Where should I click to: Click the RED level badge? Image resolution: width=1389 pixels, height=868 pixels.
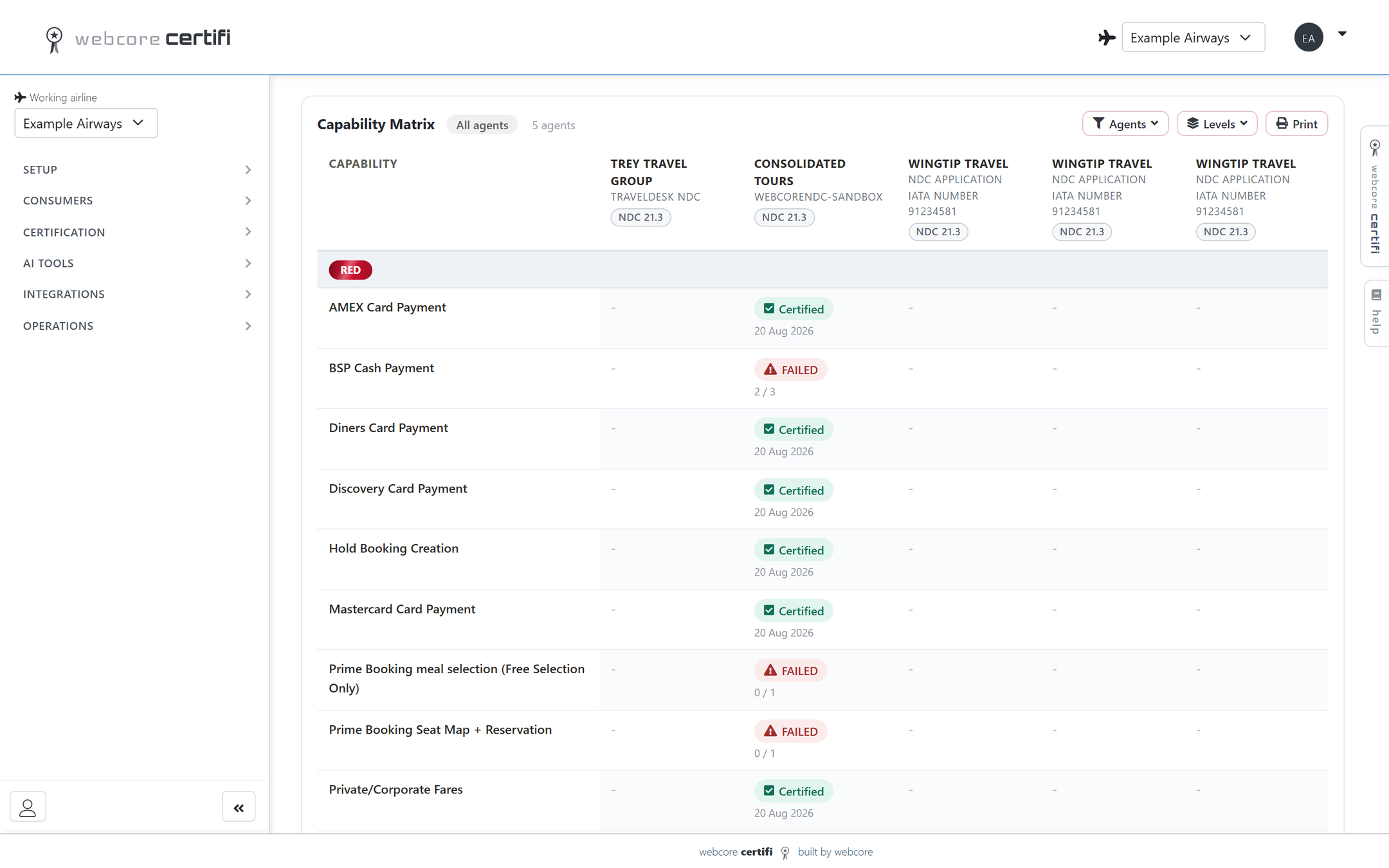[x=350, y=270]
